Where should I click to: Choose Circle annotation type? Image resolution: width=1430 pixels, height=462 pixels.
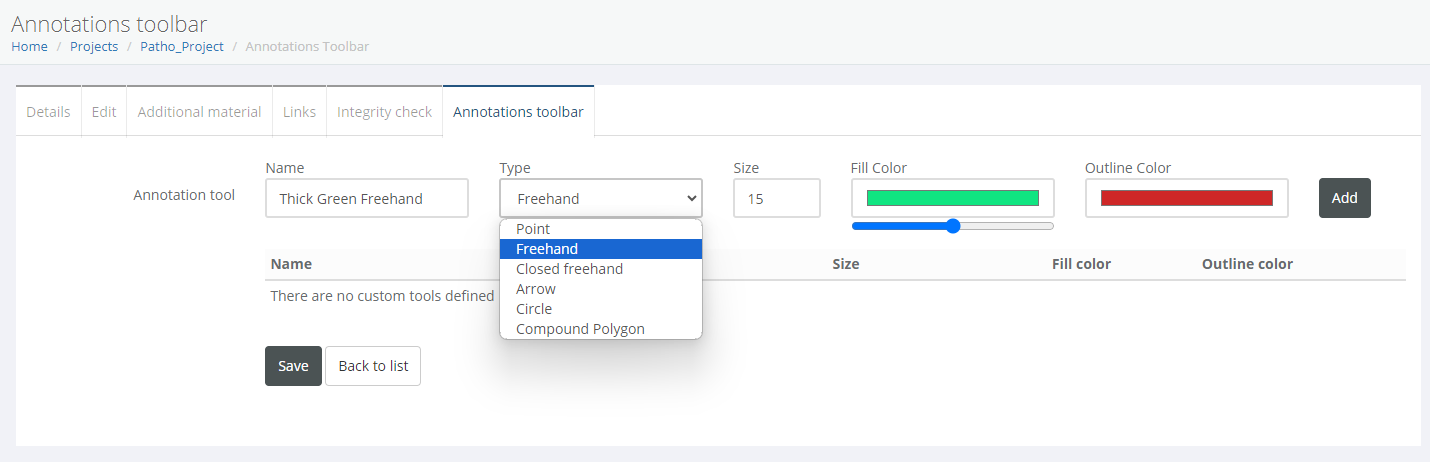[x=534, y=309]
